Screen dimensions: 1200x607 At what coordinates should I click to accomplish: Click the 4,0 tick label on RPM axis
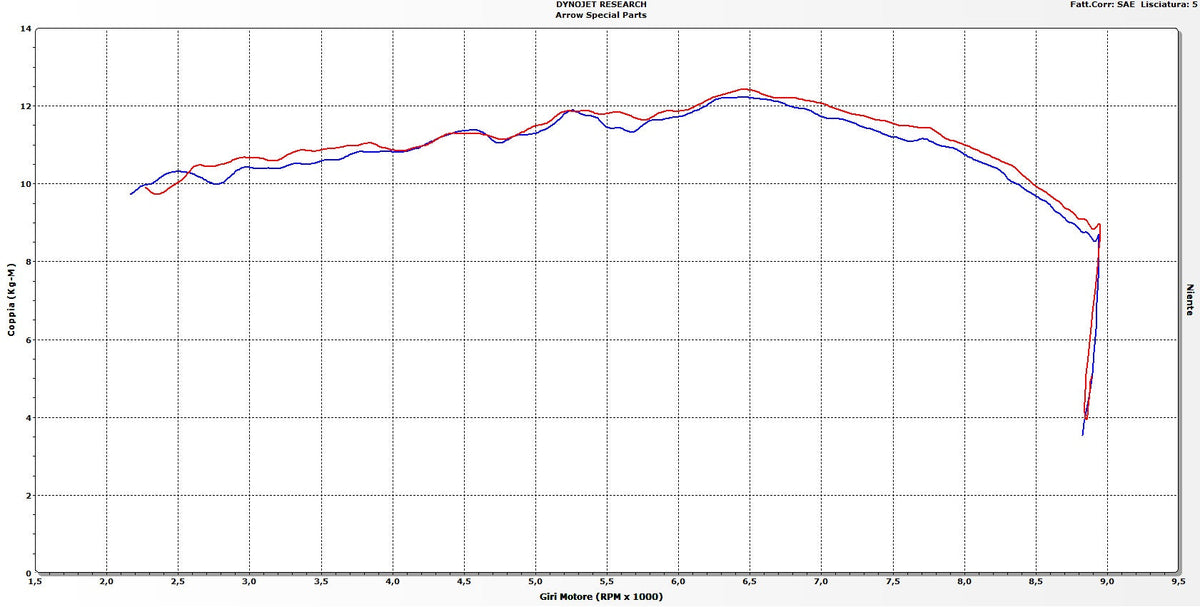coord(393,581)
